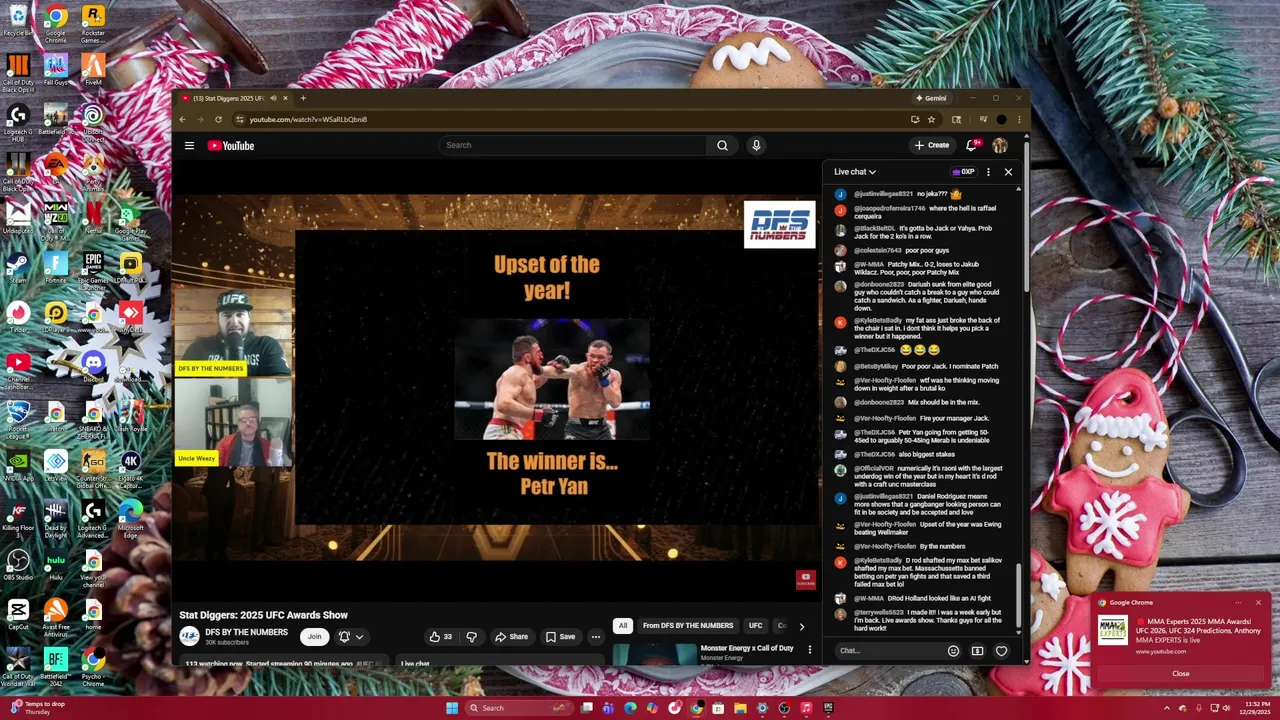Close the live chat panel
The height and width of the screenshot is (720, 1280).
click(x=1008, y=172)
